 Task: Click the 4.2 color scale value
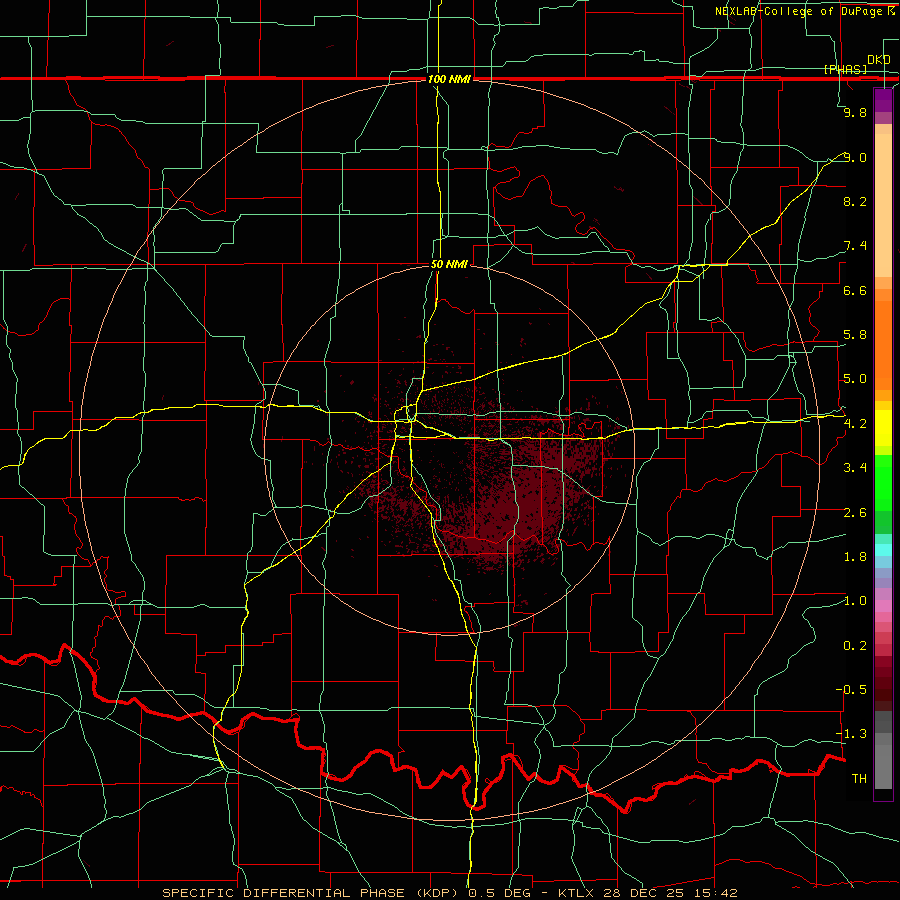point(855,424)
